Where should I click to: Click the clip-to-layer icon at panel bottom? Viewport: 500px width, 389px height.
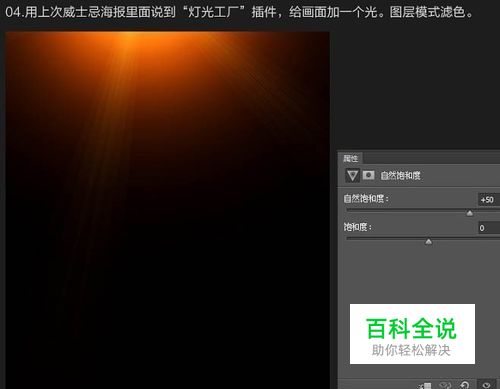426,386
